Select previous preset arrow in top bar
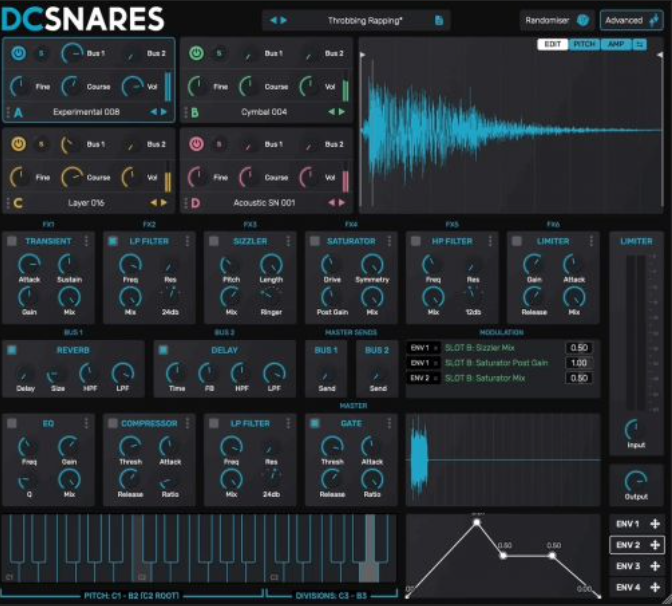672x606 pixels. coord(273,20)
